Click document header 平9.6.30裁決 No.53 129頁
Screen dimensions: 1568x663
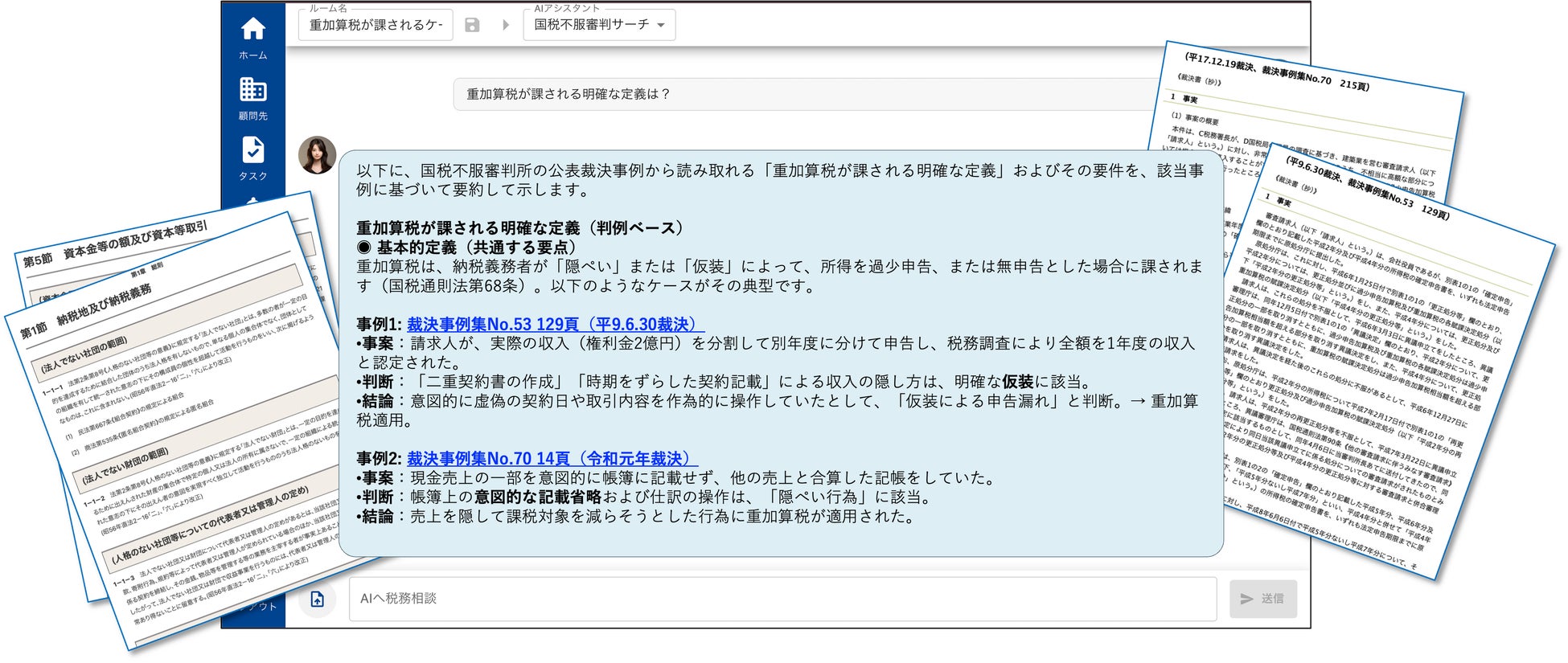pos(1367,187)
